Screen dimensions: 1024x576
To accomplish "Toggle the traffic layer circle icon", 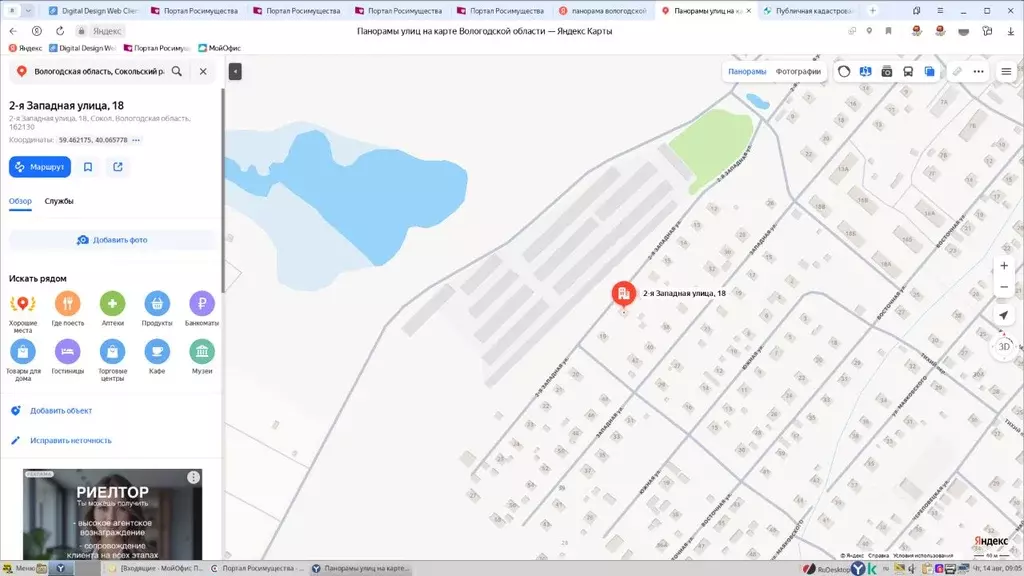I will click(844, 71).
